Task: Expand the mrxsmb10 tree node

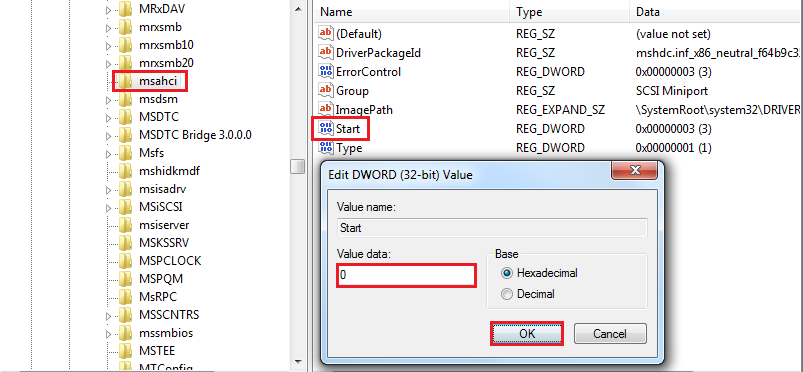Action: (108, 46)
